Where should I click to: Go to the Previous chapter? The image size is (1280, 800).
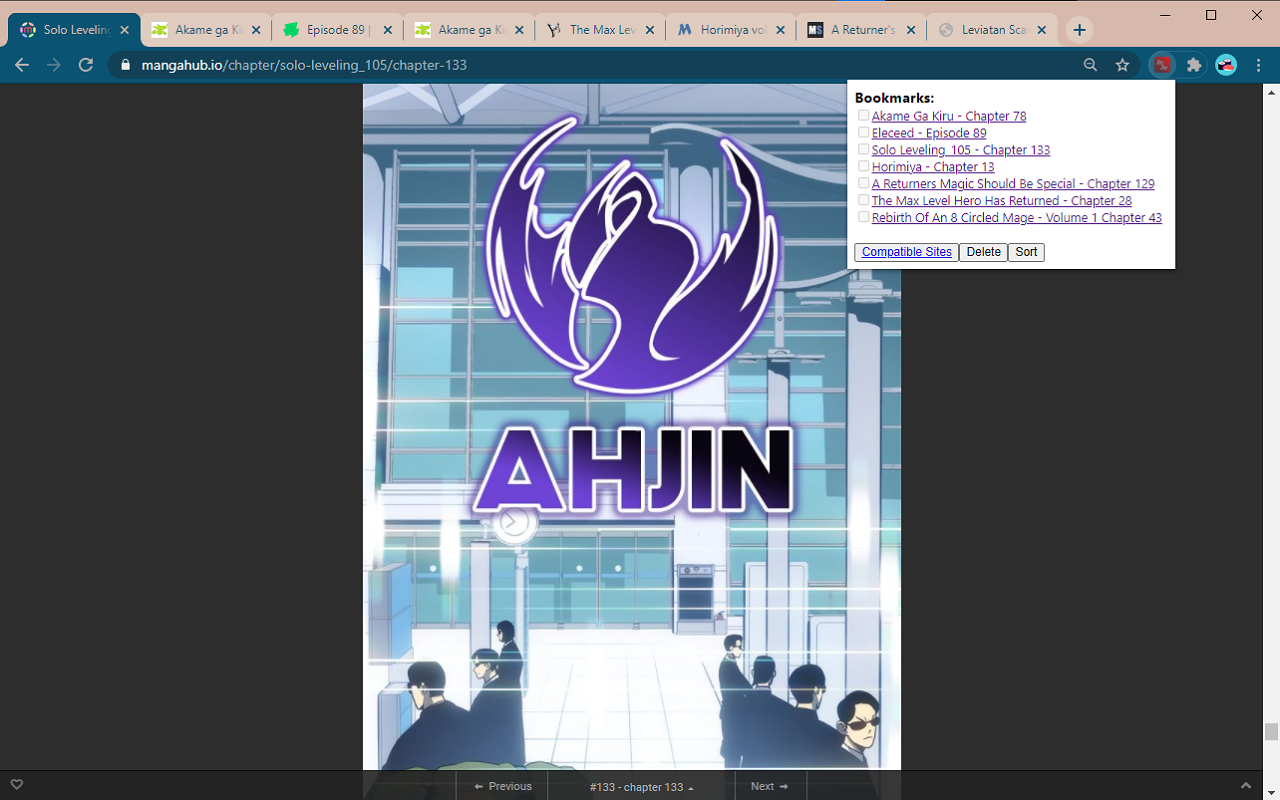(x=503, y=787)
